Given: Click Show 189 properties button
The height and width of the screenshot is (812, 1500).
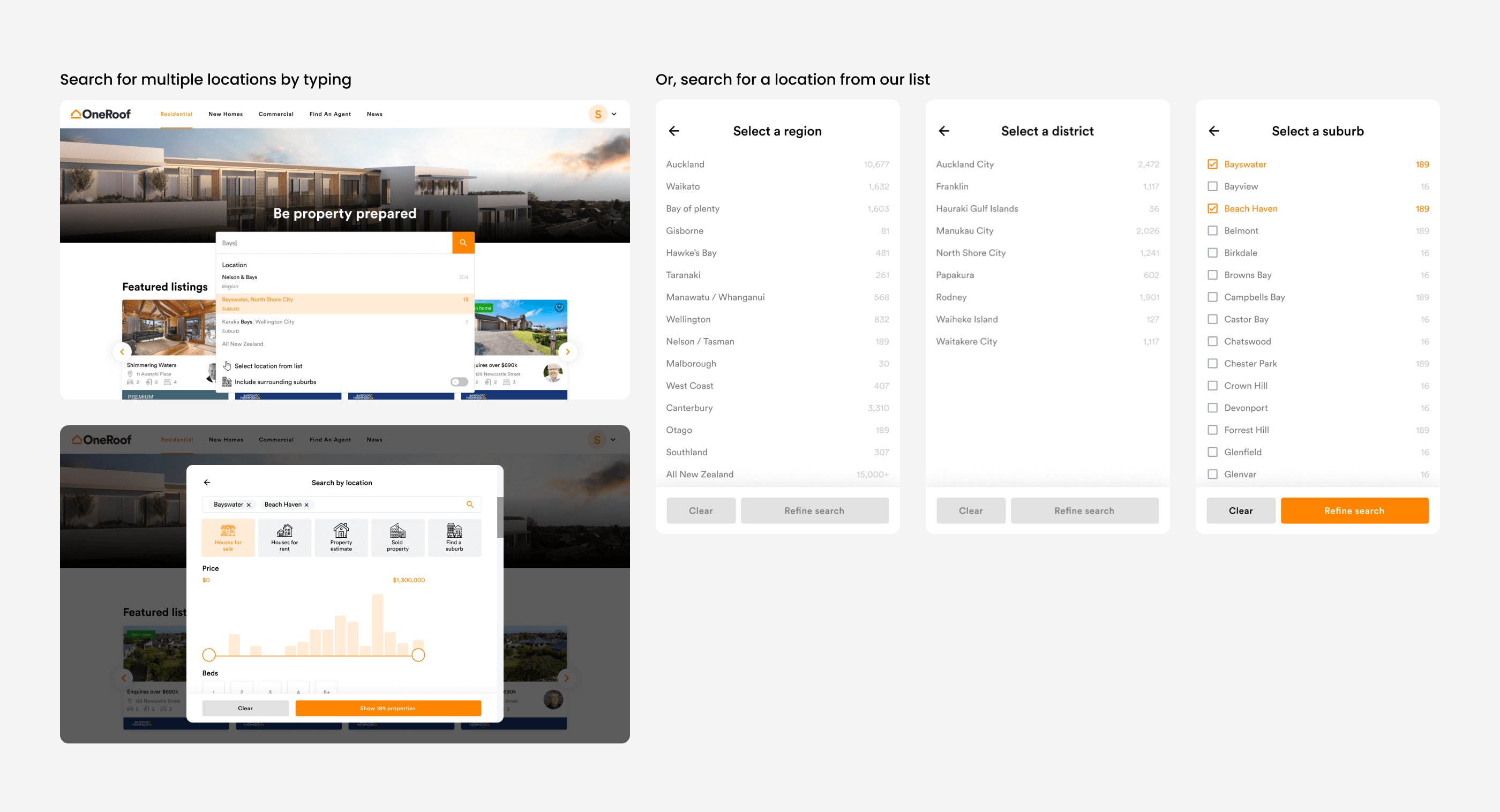Looking at the screenshot, I should pyautogui.click(x=388, y=709).
